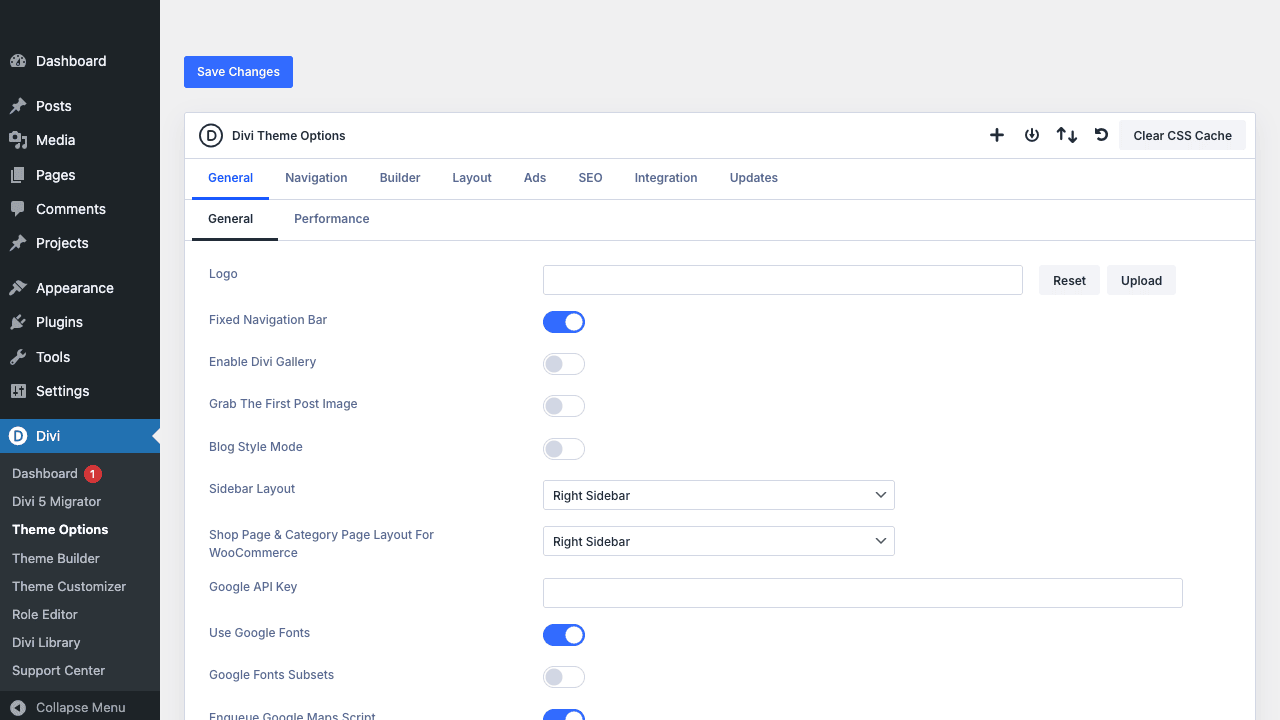Click the Dashboard gauge icon in sidebar

(18, 61)
